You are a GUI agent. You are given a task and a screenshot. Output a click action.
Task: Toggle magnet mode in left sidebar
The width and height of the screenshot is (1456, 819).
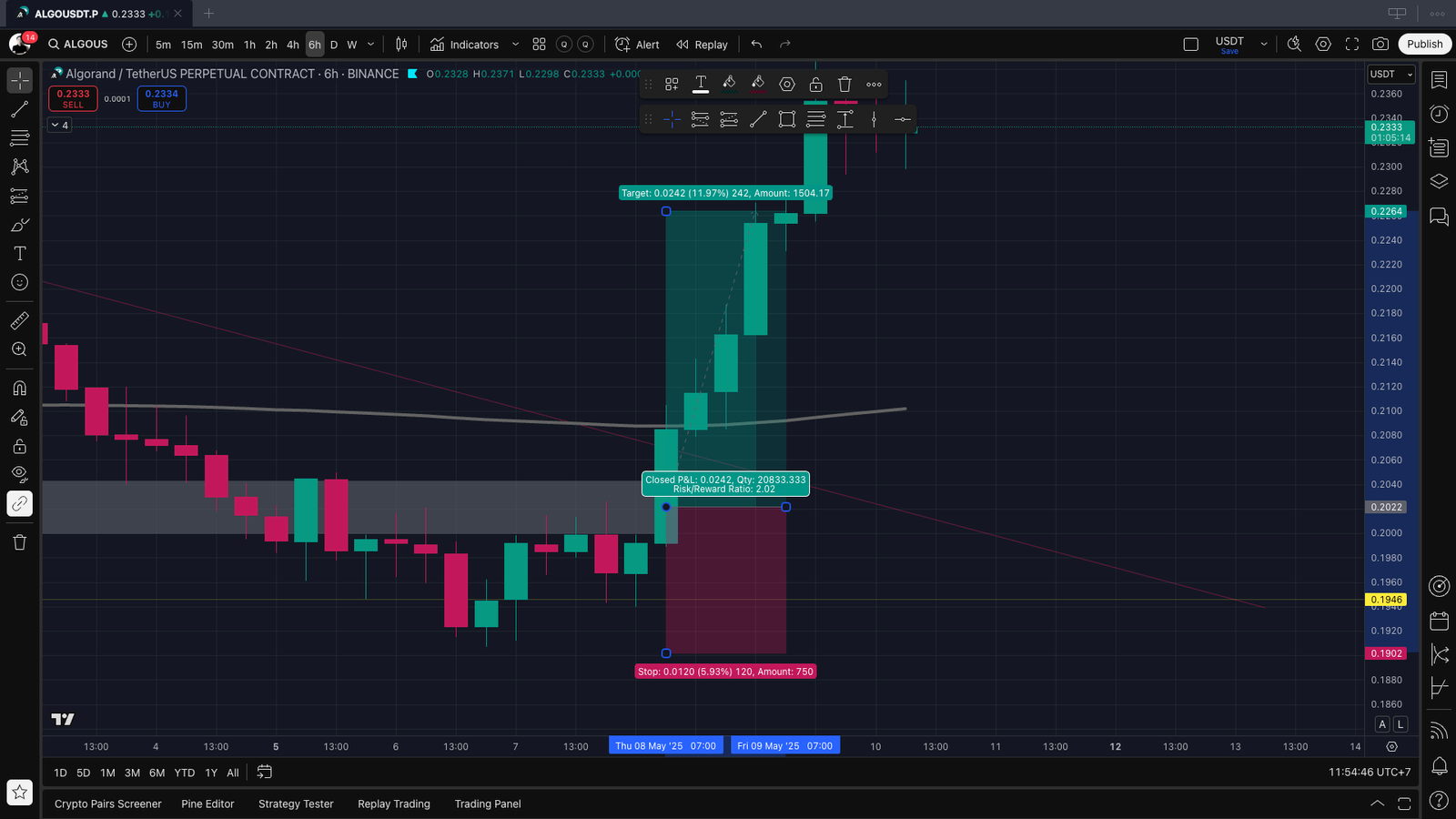19,389
